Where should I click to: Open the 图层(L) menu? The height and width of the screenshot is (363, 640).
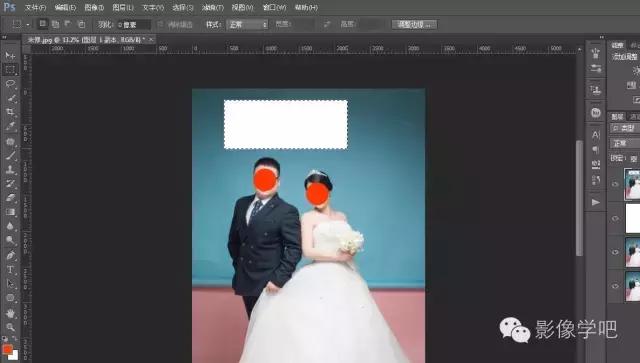(x=123, y=7)
